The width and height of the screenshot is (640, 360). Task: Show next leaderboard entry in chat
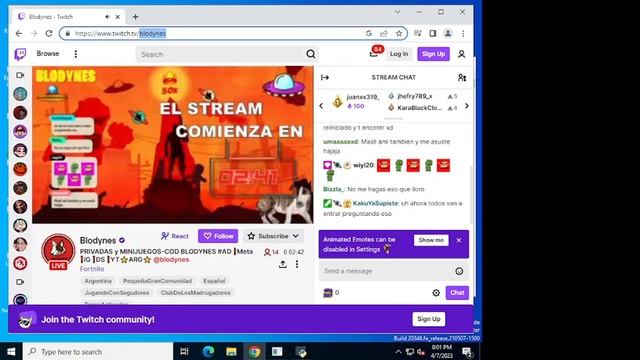[x=467, y=106]
